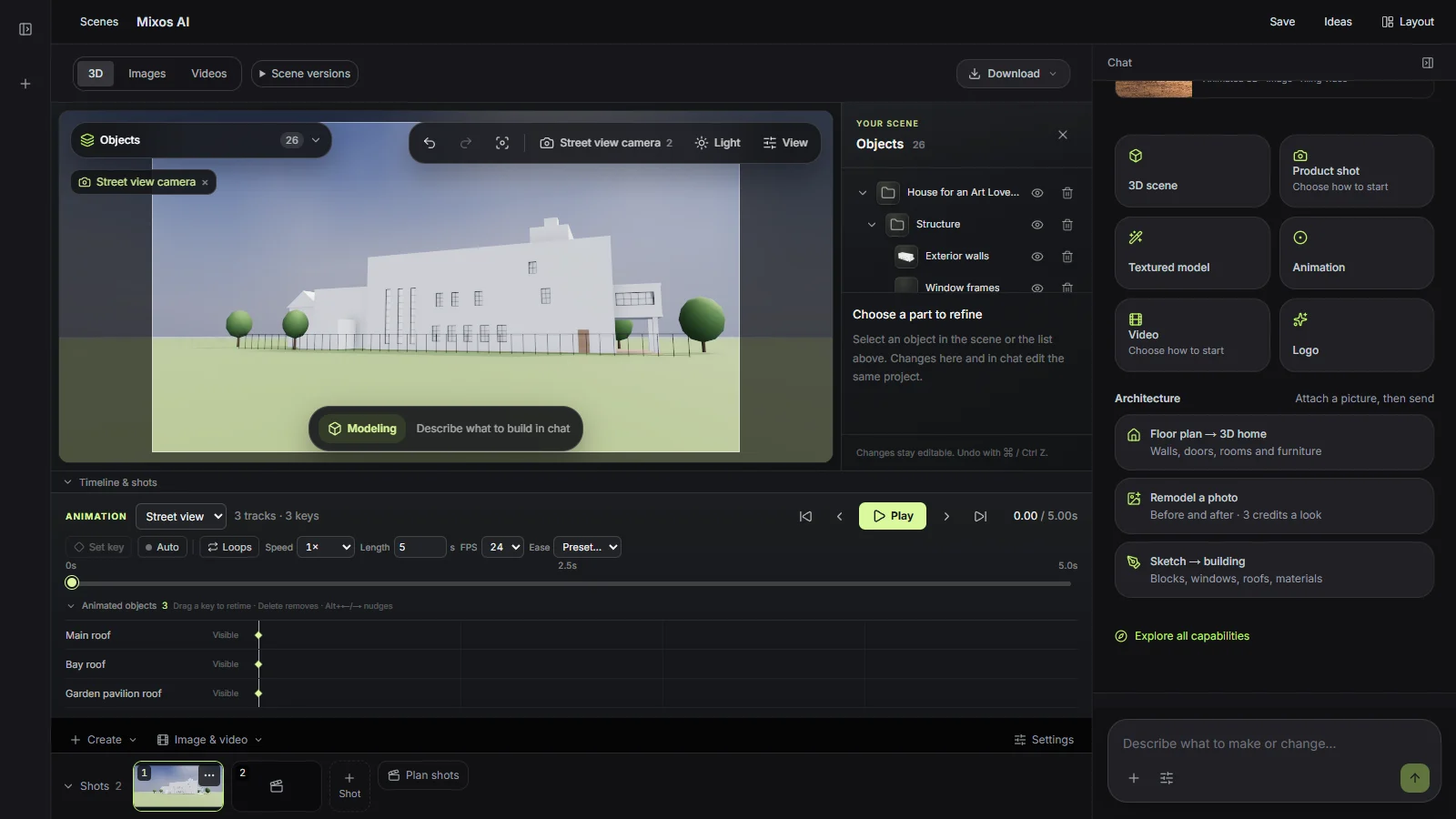
Task: Undo the last scene change
Action: coord(430,143)
